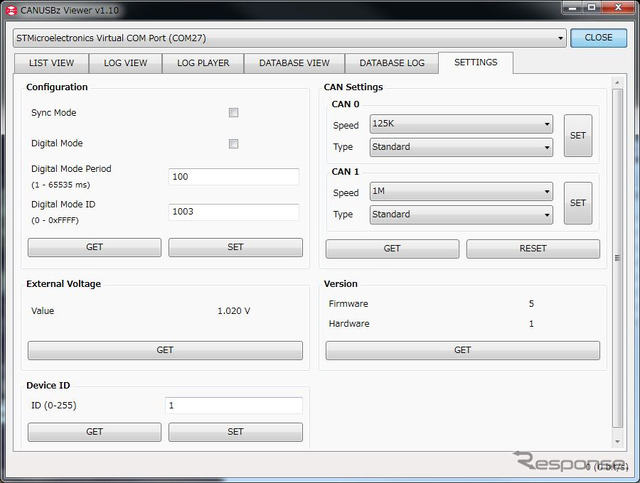Open the LOG VIEW tab
The image size is (640, 483).
tap(125, 63)
